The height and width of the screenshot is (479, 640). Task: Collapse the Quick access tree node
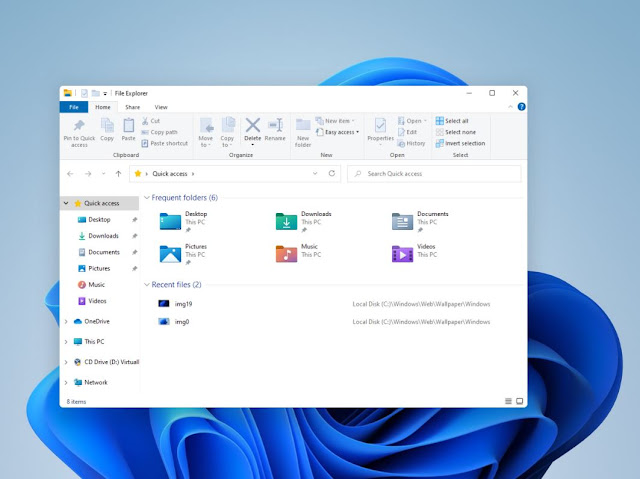coord(66,203)
